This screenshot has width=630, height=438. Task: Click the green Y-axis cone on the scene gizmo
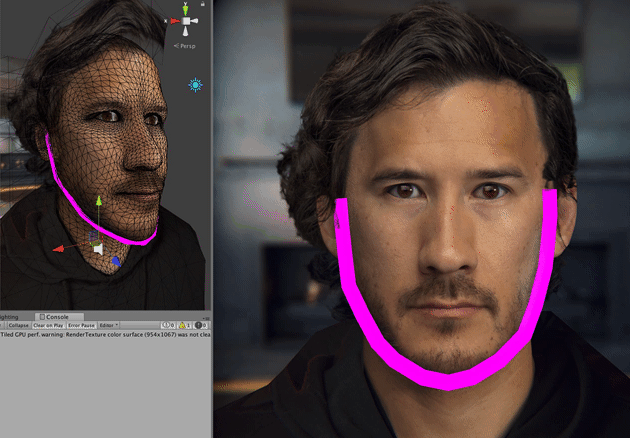[185, 10]
